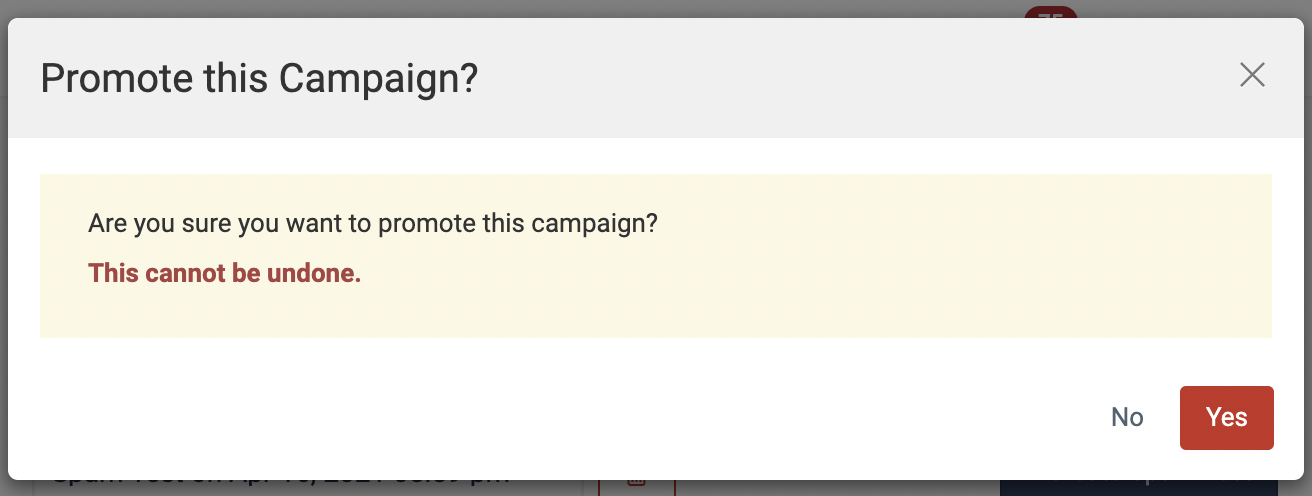Close the Promote this Campaign dialog
Screen dimensions: 1312x496
(x=1252, y=75)
